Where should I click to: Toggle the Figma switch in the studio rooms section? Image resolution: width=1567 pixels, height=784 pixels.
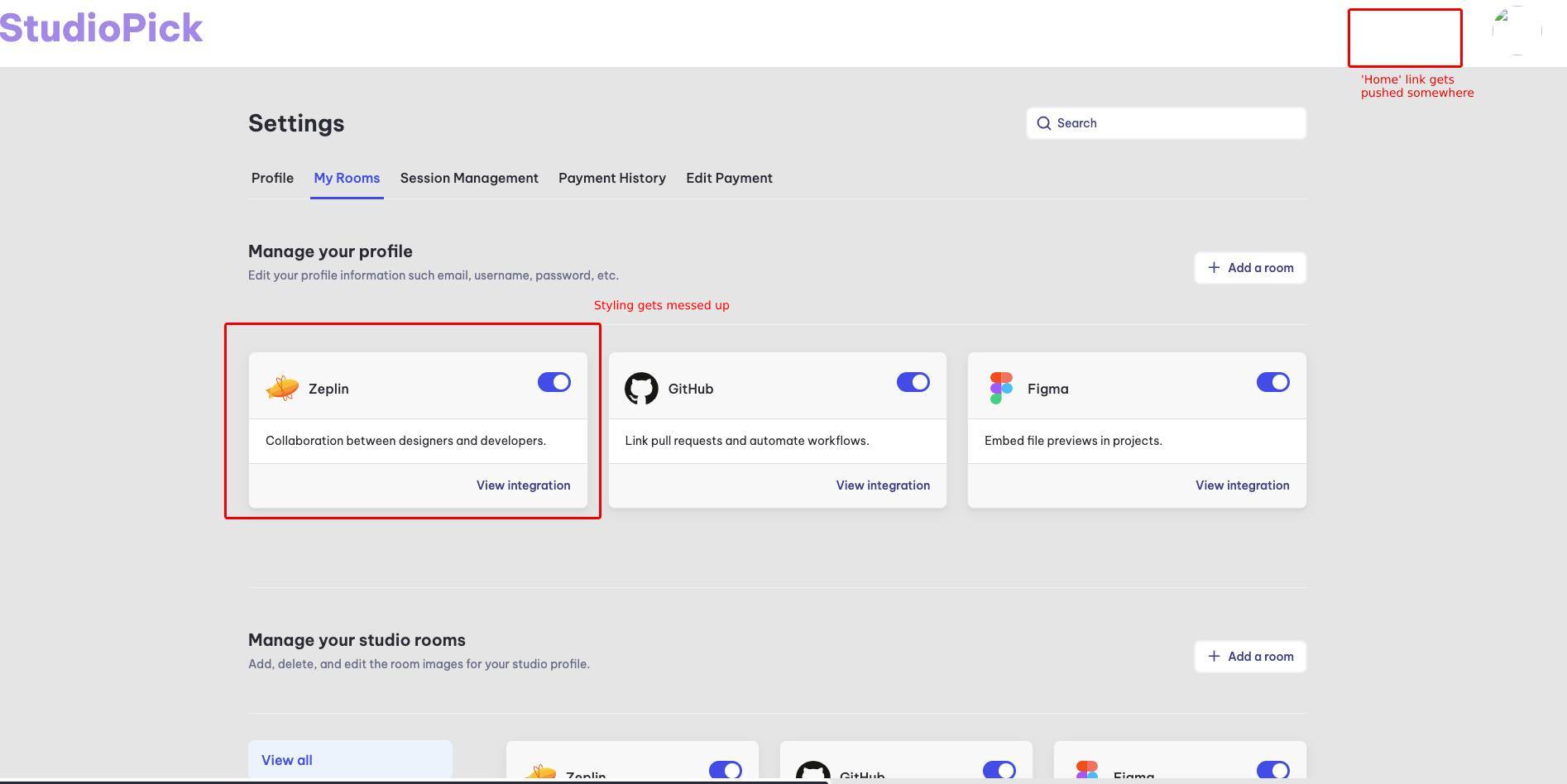tap(1273, 771)
